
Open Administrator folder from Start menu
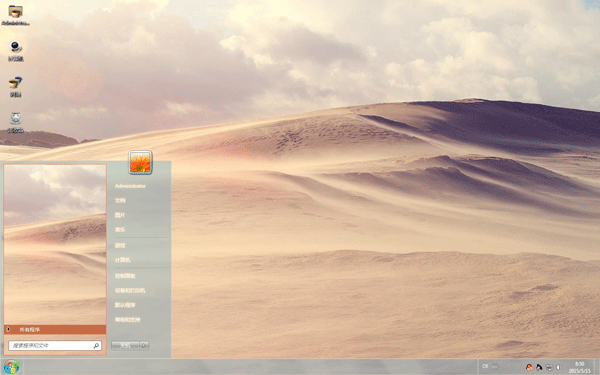click(x=130, y=186)
